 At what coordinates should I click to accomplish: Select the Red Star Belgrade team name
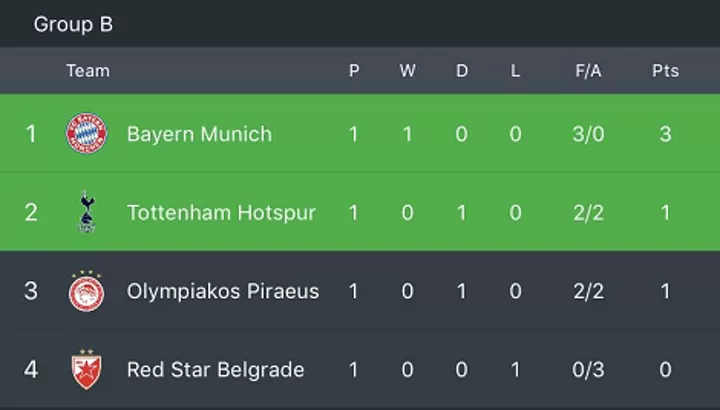pyautogui.click(x=215, y=370)
